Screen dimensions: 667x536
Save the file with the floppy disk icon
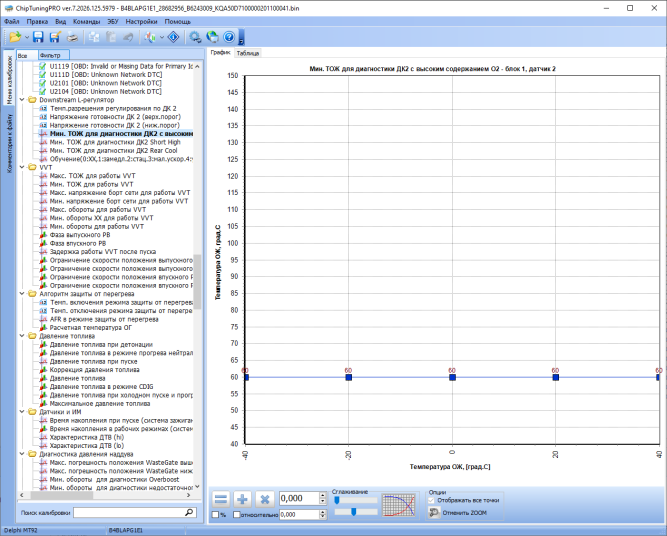pyautogui.click(x=38, y=37)
